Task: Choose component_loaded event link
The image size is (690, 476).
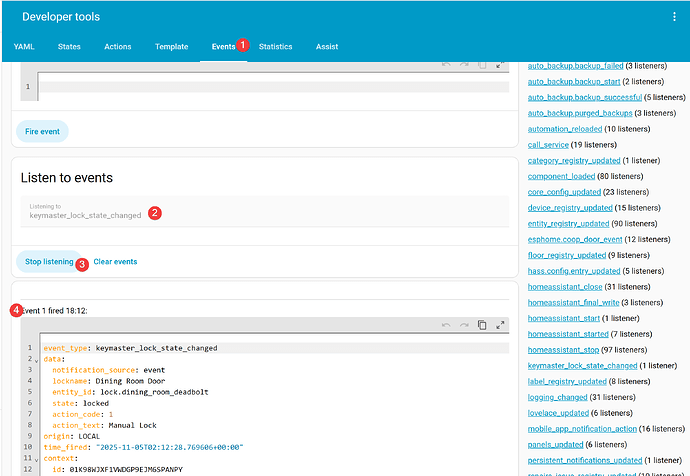Action: point(561,176)
